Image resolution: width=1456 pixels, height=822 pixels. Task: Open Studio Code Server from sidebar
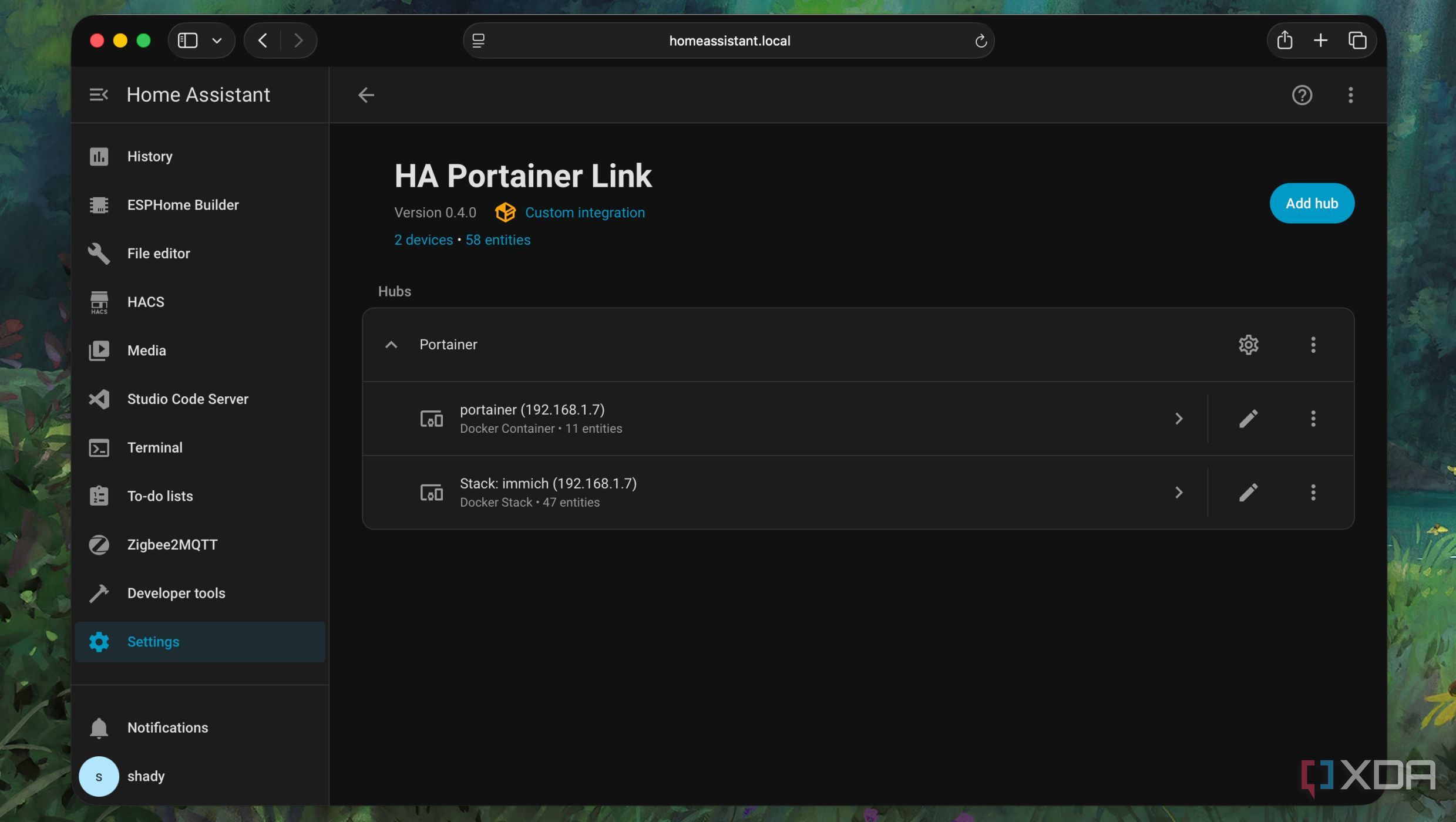(x=187, y=399)
